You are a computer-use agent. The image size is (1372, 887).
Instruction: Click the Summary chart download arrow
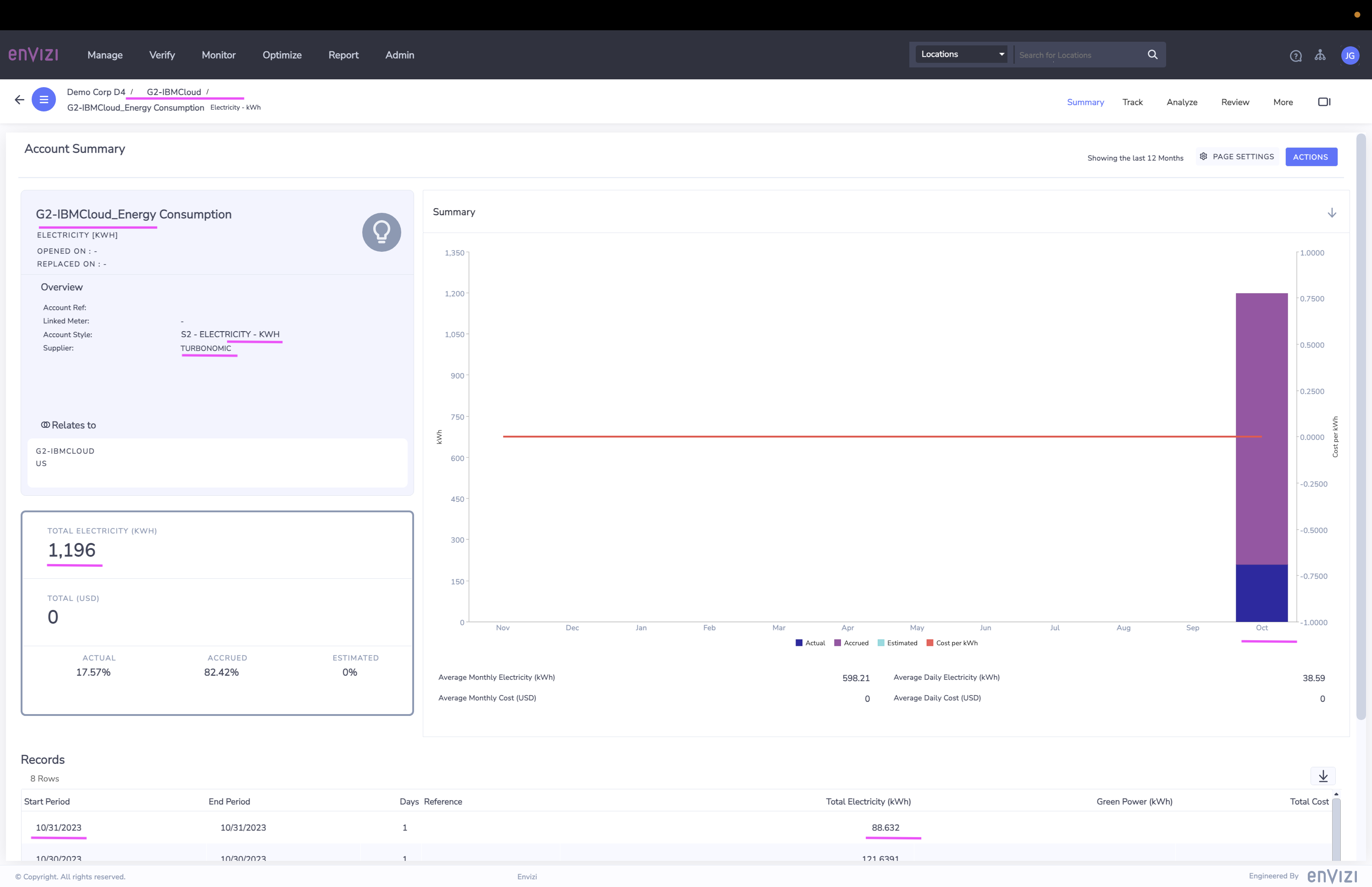[1332, 212]
